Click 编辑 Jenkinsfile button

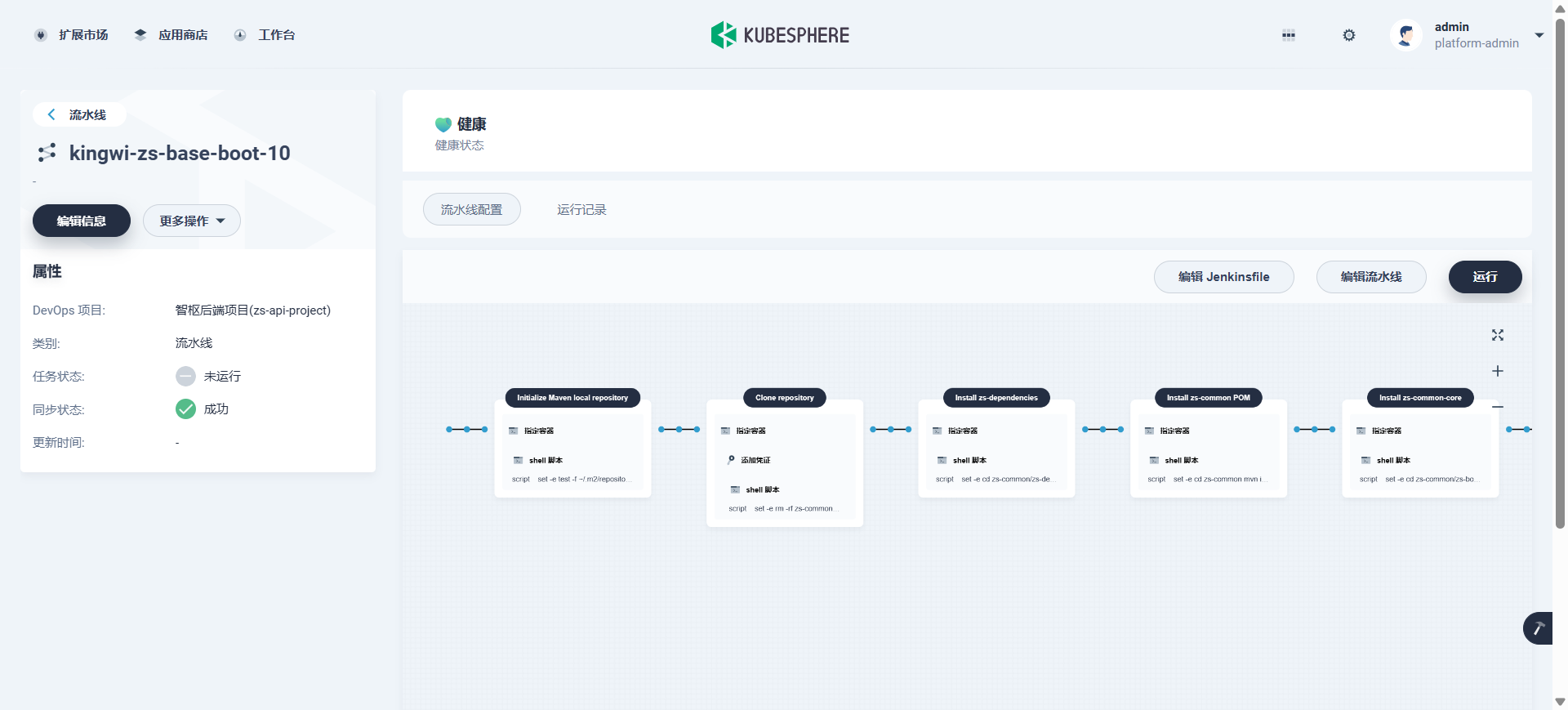(1224, 277)
